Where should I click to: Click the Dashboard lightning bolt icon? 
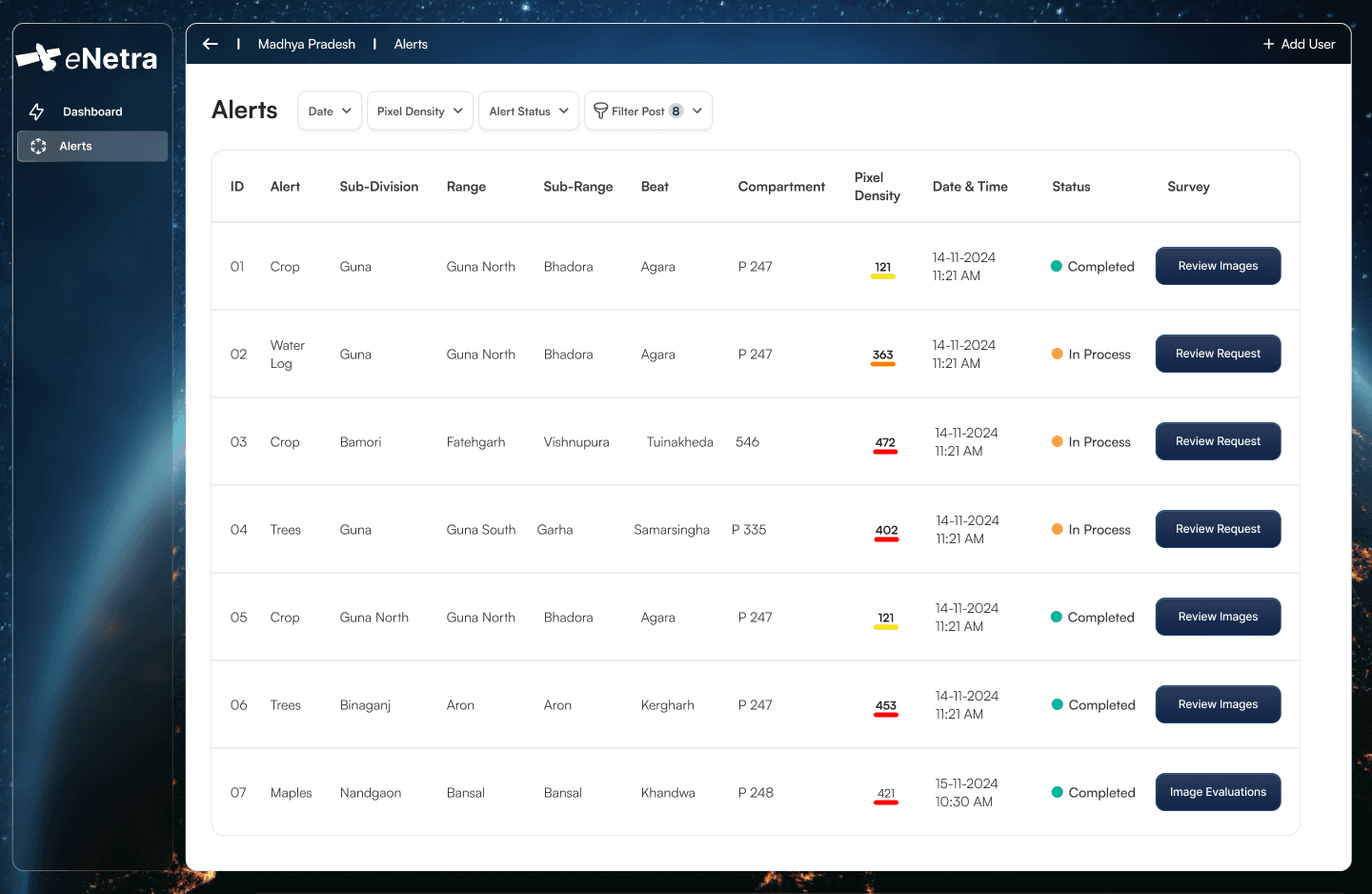[37, 112]
